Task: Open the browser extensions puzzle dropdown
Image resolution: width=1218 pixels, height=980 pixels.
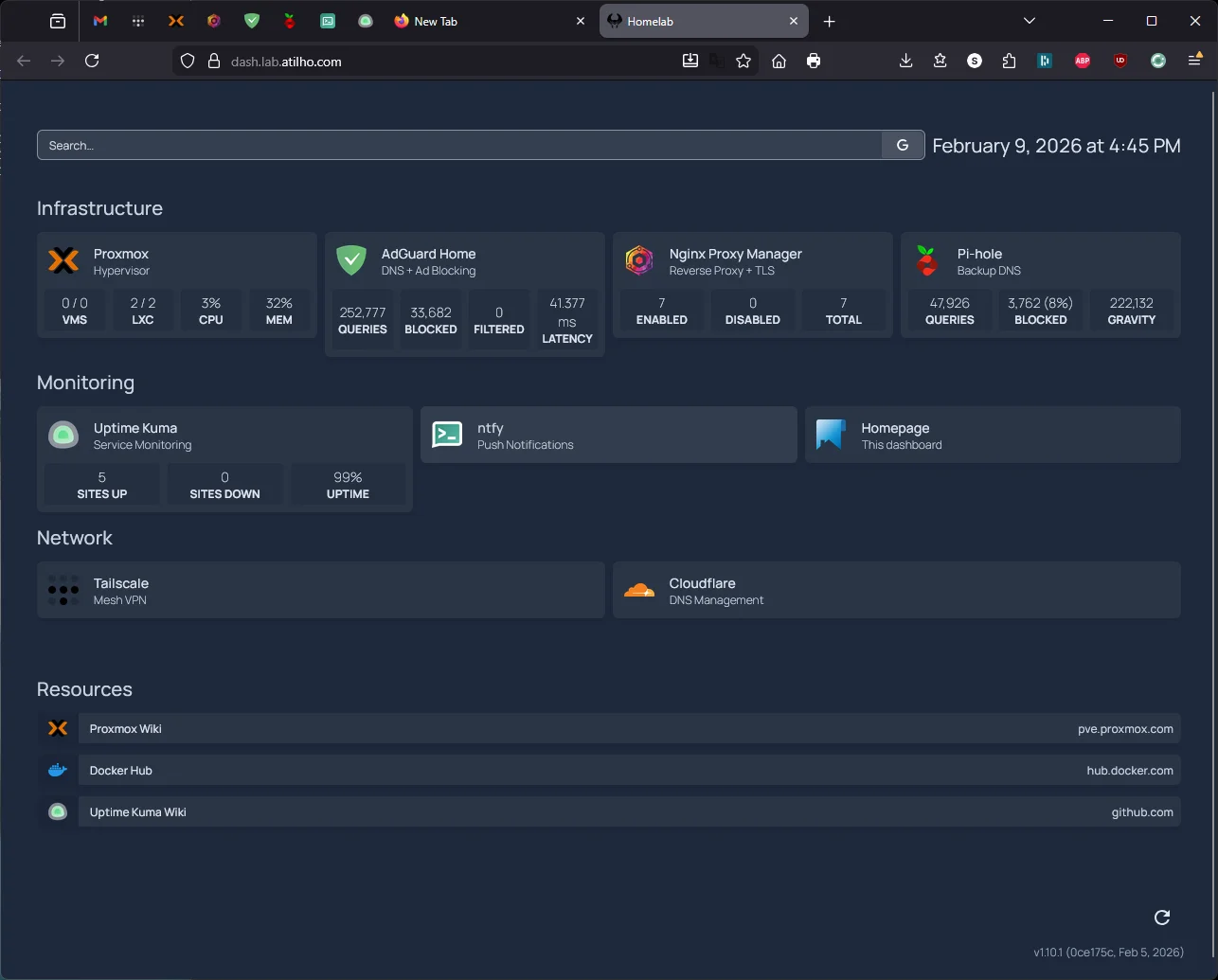Action: [x=1009, y=61]
